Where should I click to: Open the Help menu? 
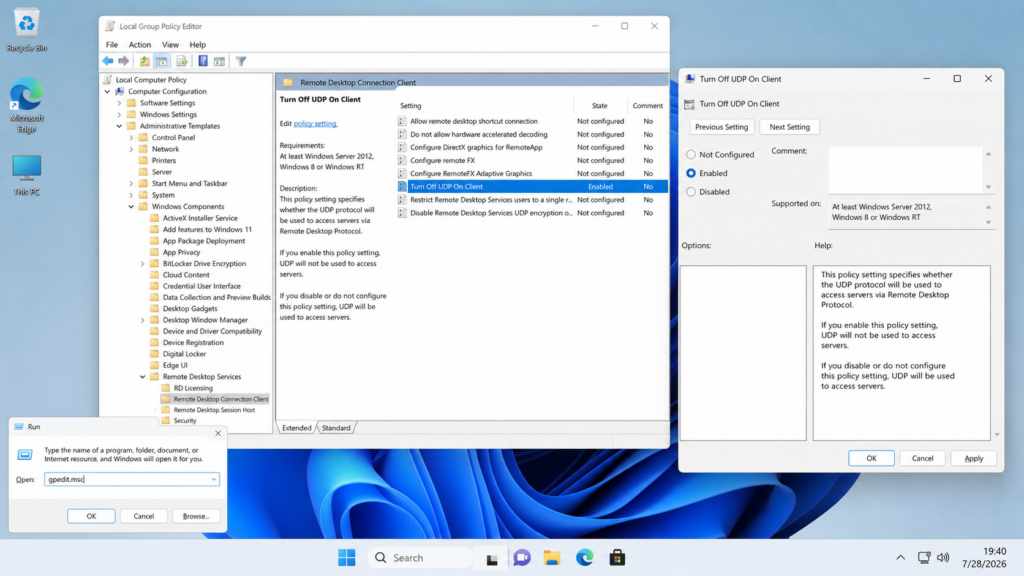pyautogui.click(x=197, y=44)
